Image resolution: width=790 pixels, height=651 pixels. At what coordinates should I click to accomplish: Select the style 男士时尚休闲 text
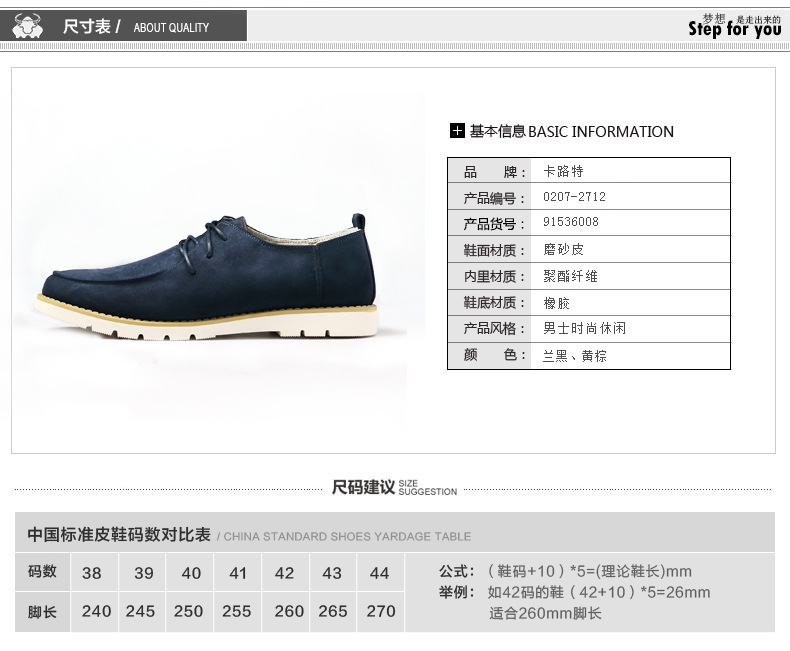tap(584, 329)
